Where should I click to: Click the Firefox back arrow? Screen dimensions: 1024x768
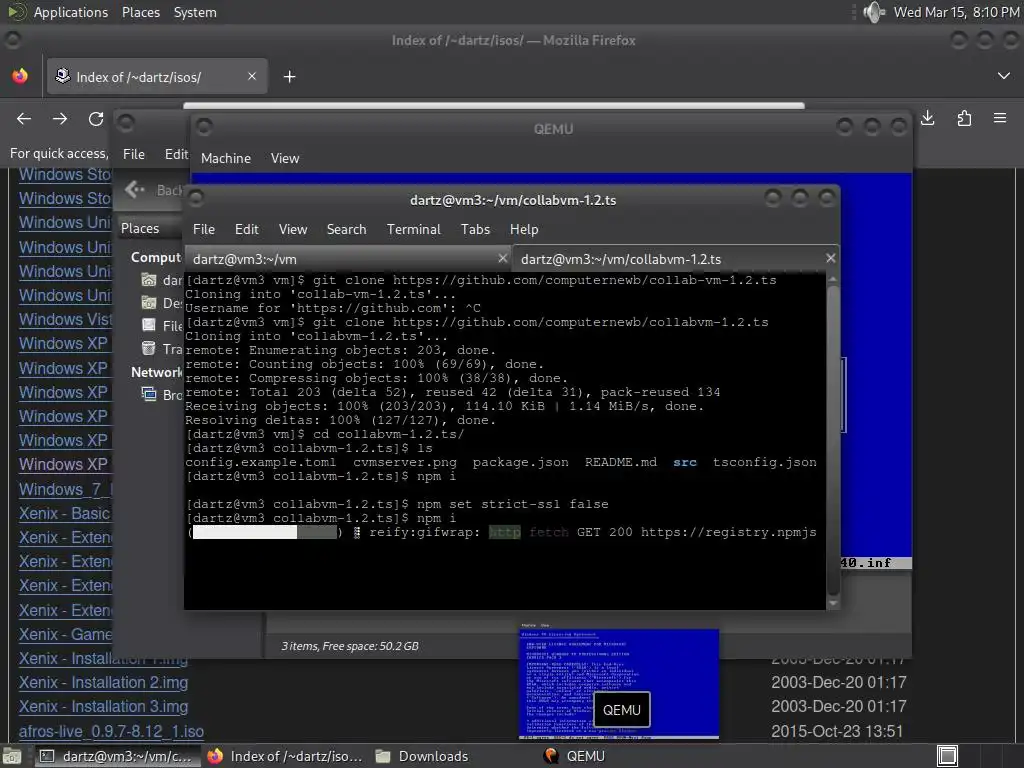(24, 118)
